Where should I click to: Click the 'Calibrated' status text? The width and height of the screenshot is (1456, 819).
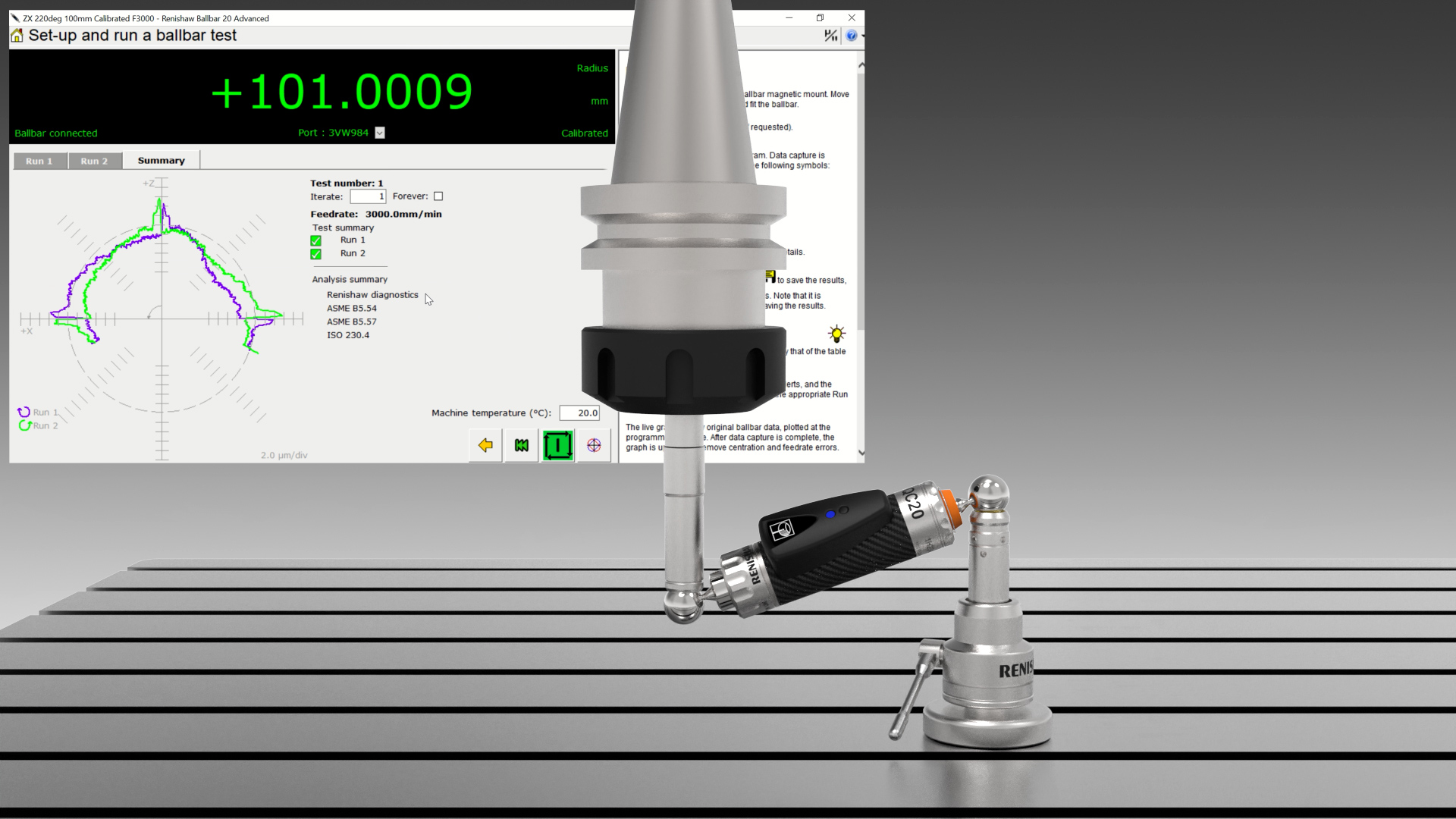pyautogui.click(x=585, y=133)
